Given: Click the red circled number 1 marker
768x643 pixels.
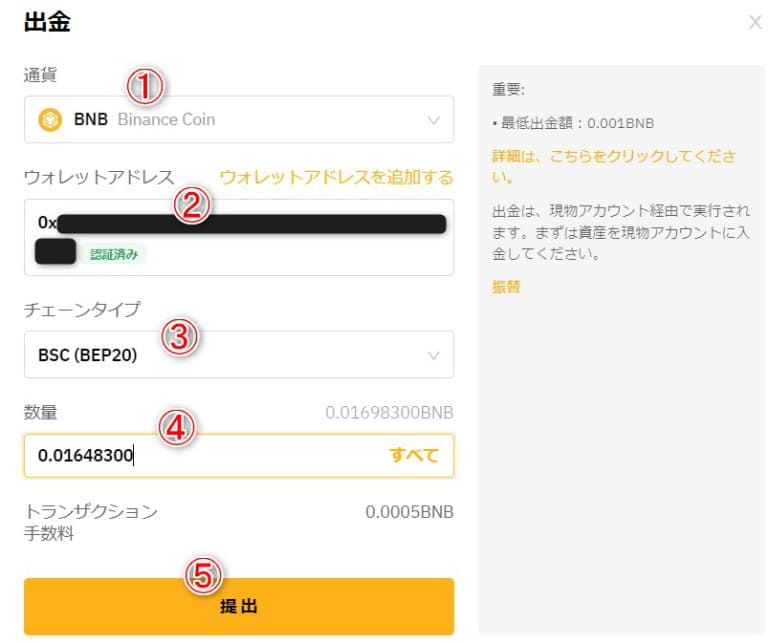Looking at the screenshot, I should click(x=145, y=86).
